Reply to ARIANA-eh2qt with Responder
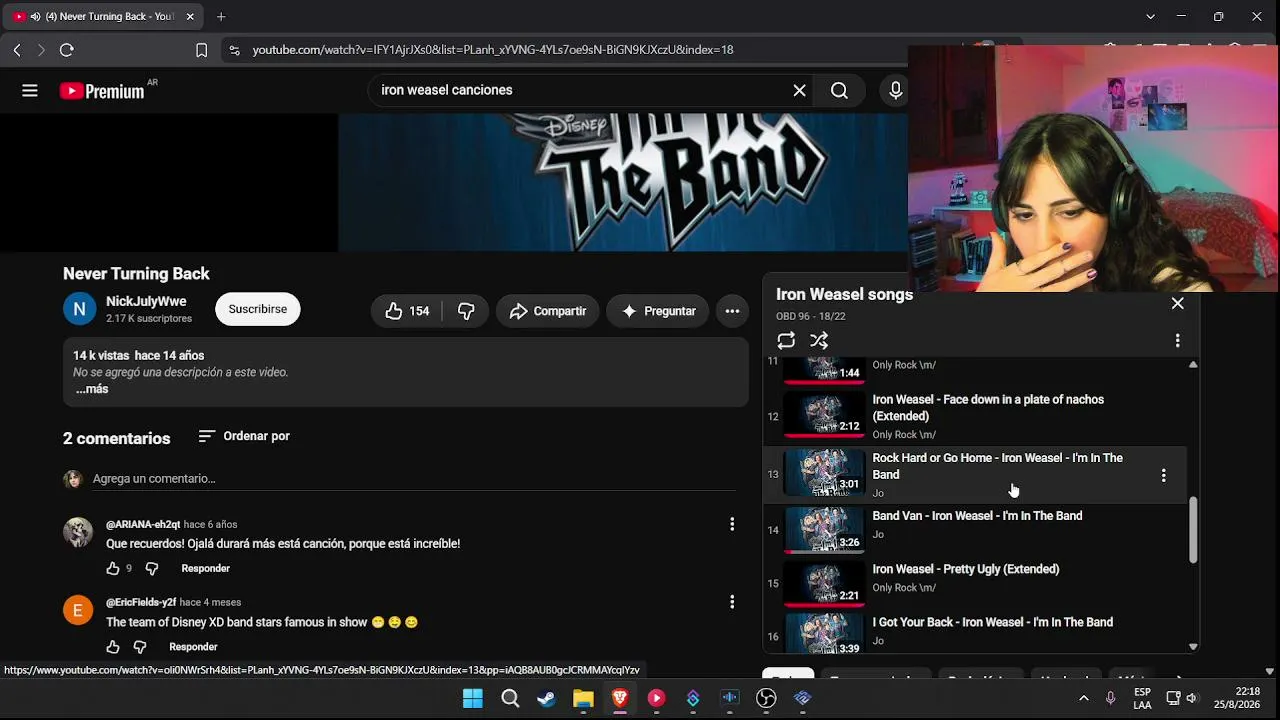The width and height of the screenshot is (1280, 720). (205, 569)
